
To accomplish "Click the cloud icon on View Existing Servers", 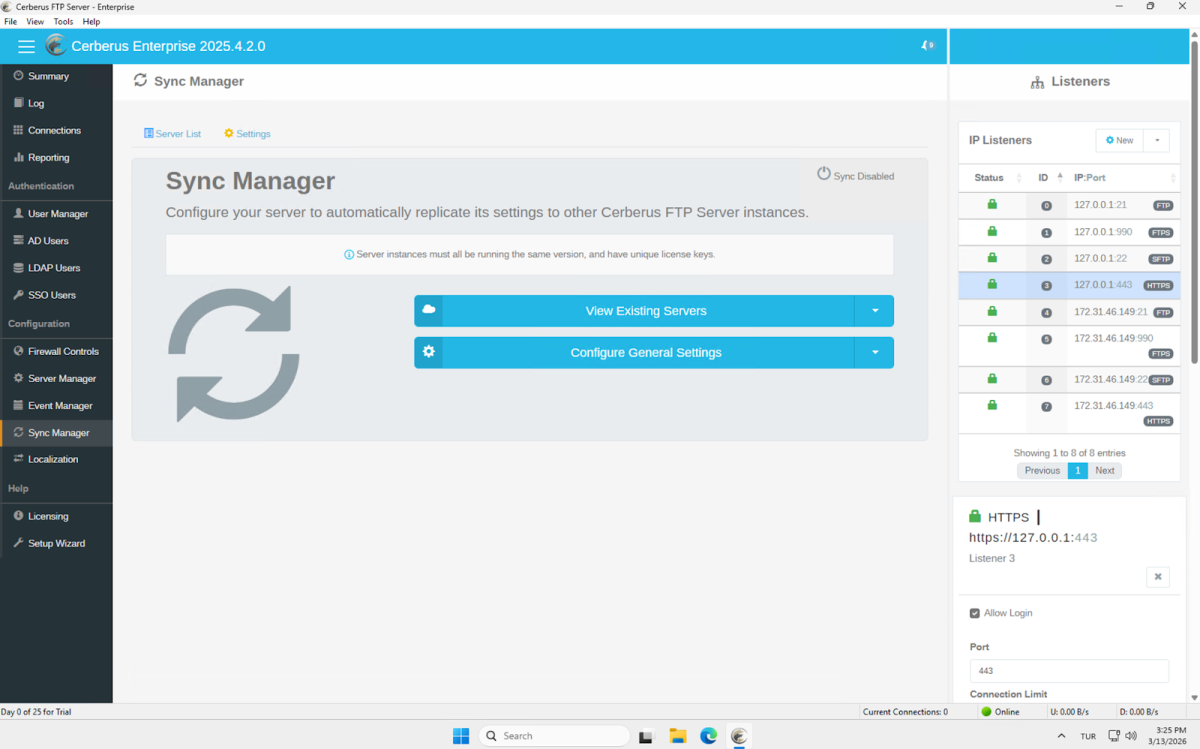I will coord(429,311).
